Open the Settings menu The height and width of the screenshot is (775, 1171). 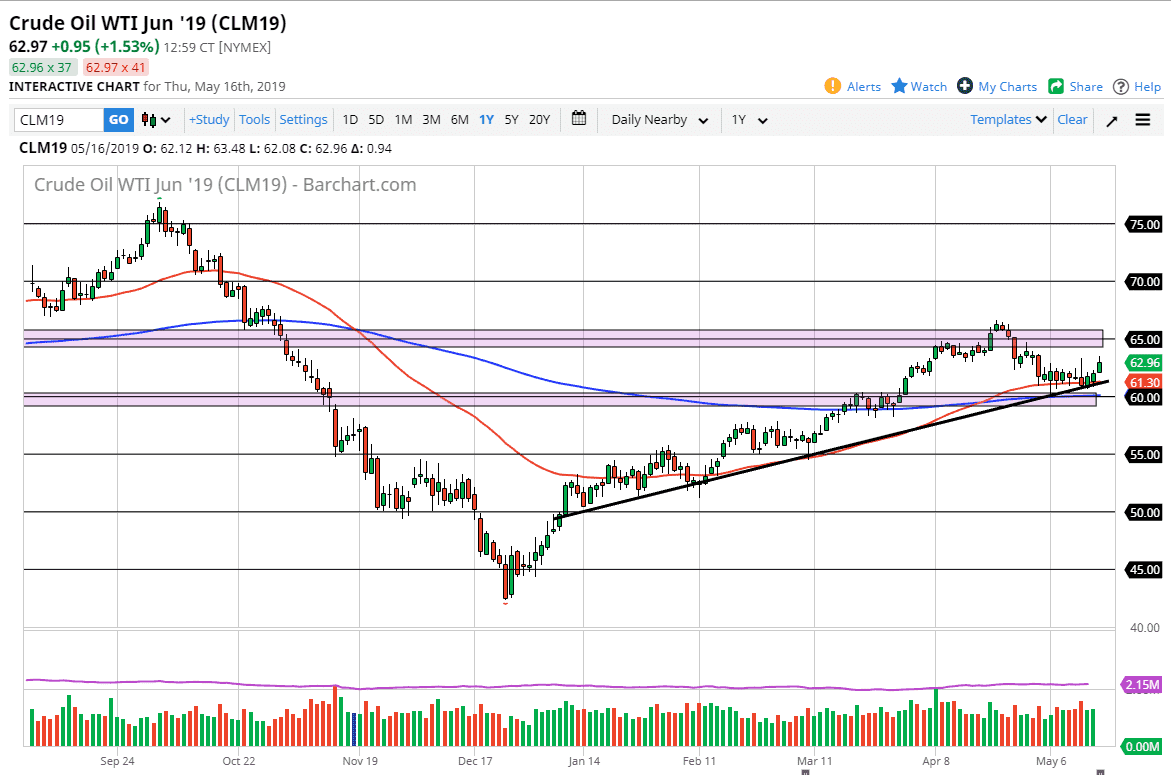[x=303, y=119]
